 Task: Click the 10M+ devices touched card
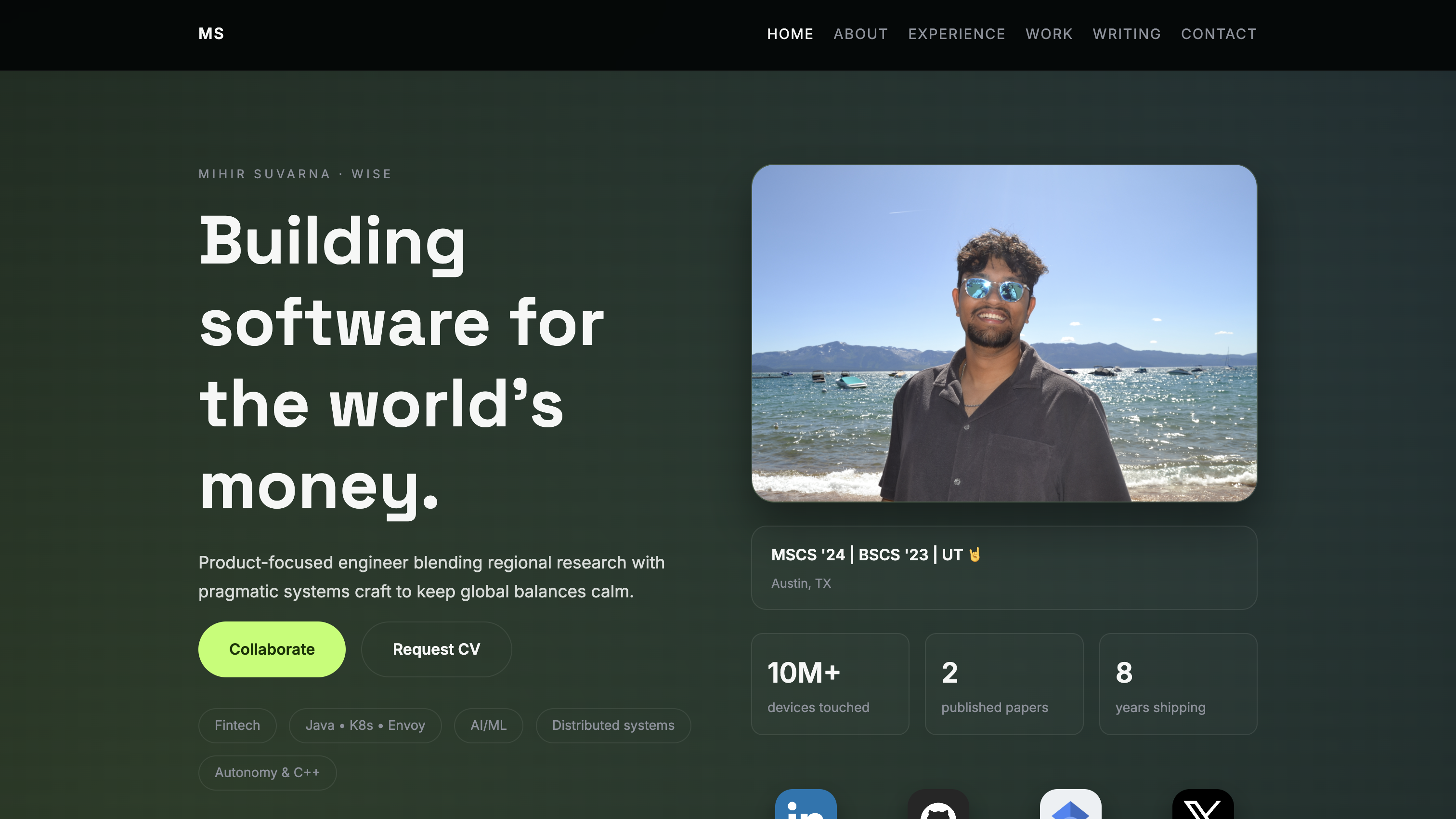coord(830,684)
